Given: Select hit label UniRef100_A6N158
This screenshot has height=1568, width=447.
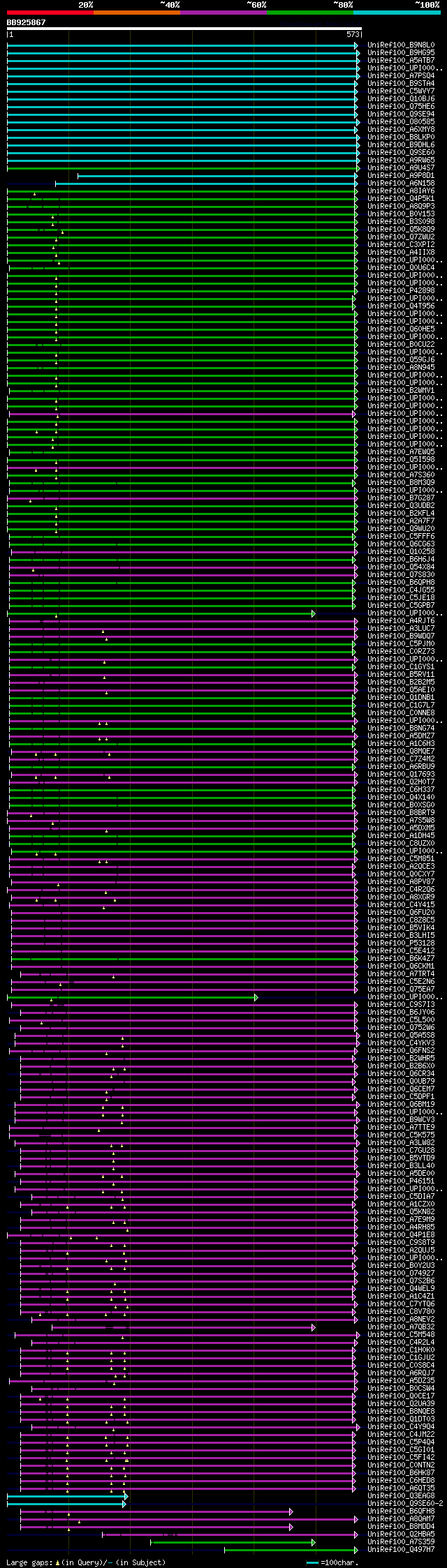Looking at the screenshot, I should click(401, 184).
